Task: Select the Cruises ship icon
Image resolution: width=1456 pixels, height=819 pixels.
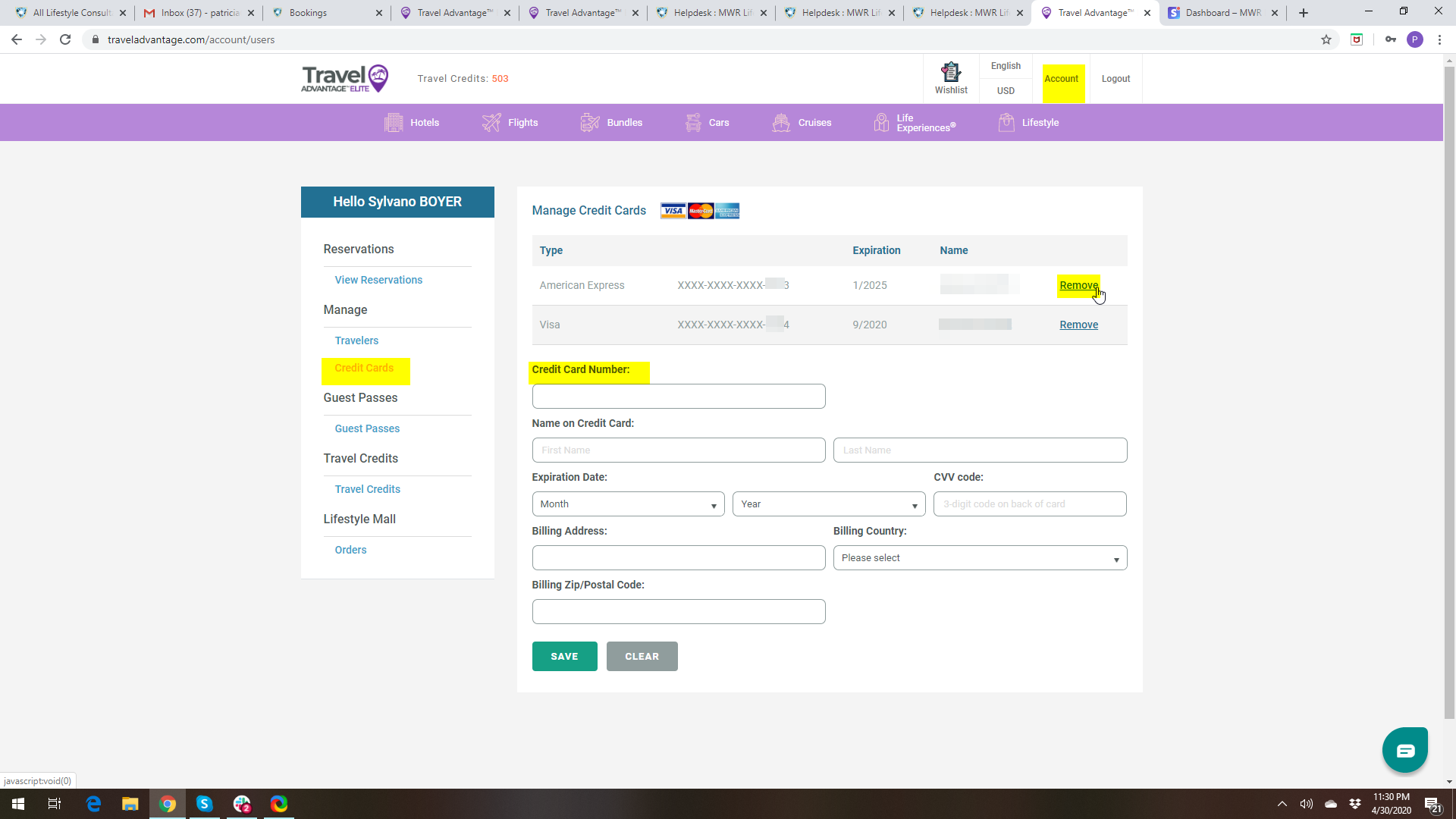Action: coord(781,122)
